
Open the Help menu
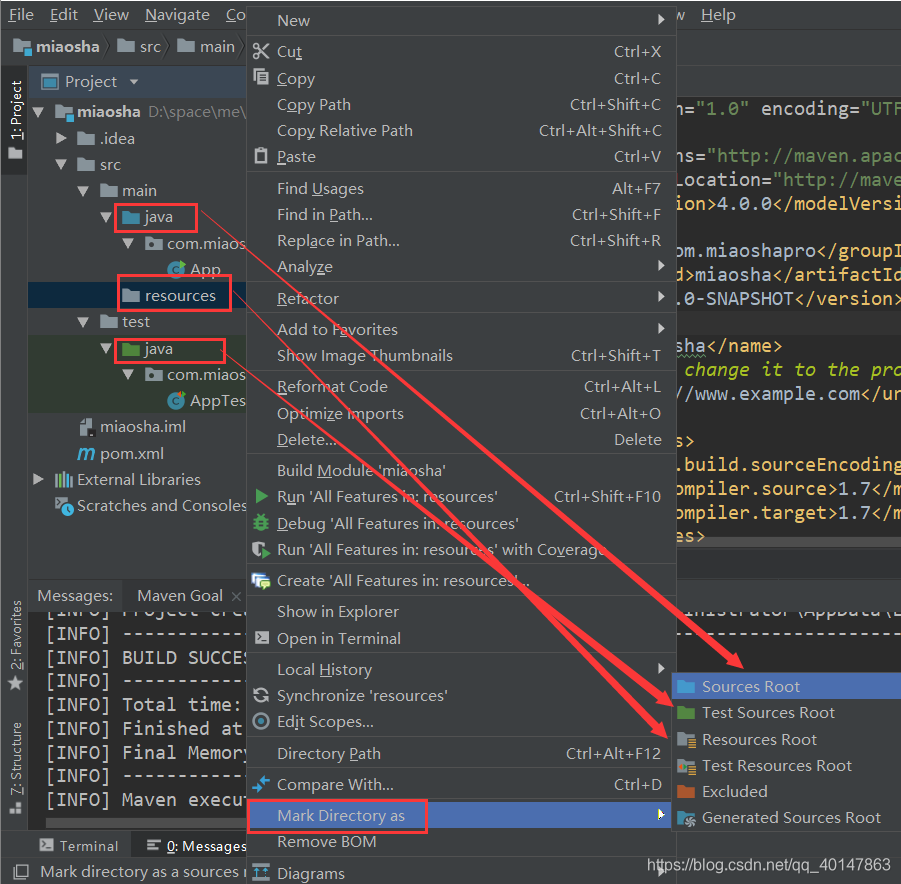pos(718,14)
